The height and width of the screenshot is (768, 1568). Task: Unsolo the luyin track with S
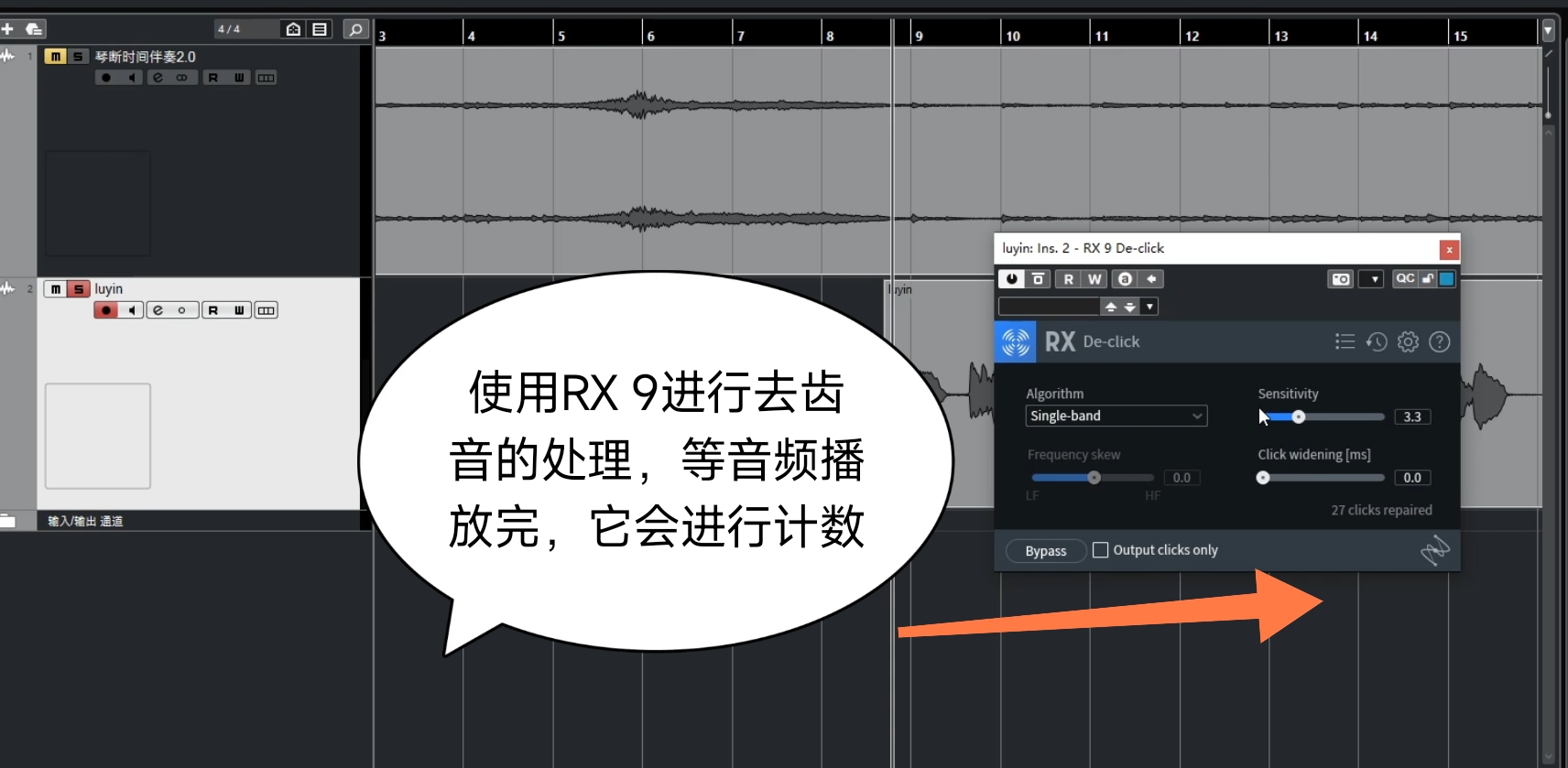point(79,289)
